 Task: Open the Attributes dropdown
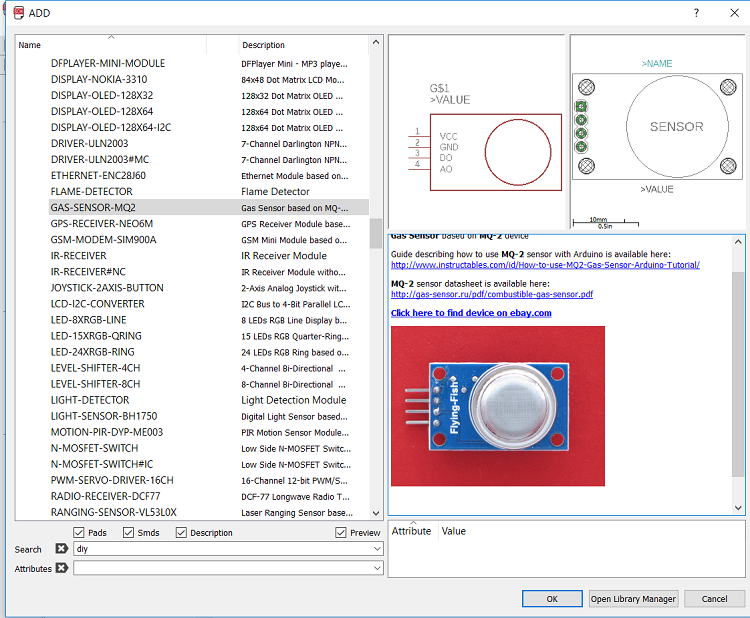[377, 568]
